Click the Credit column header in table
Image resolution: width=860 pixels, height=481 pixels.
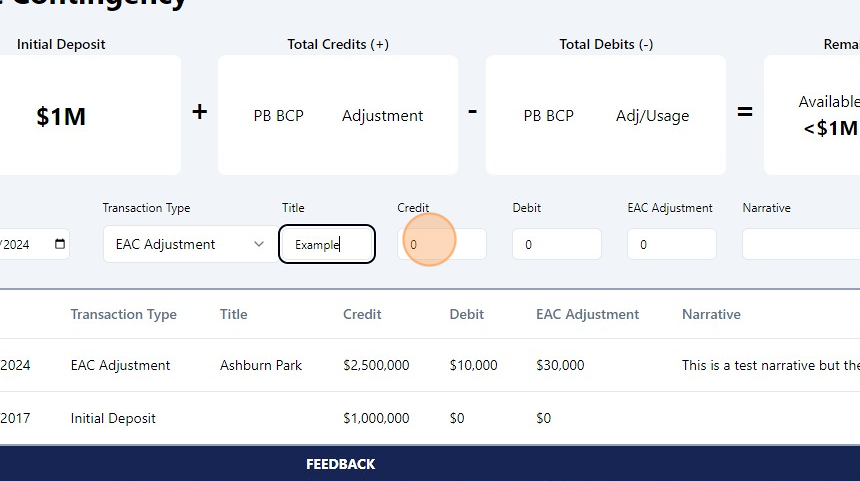tap(362, 314)
